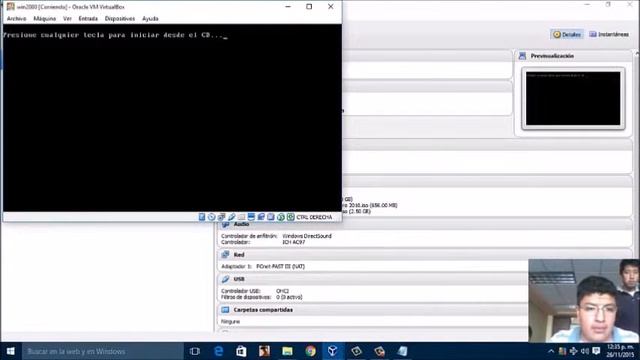Click the Audio section speaker icon
The width and height of the screenshot is (640, 360).
point(225,224)
